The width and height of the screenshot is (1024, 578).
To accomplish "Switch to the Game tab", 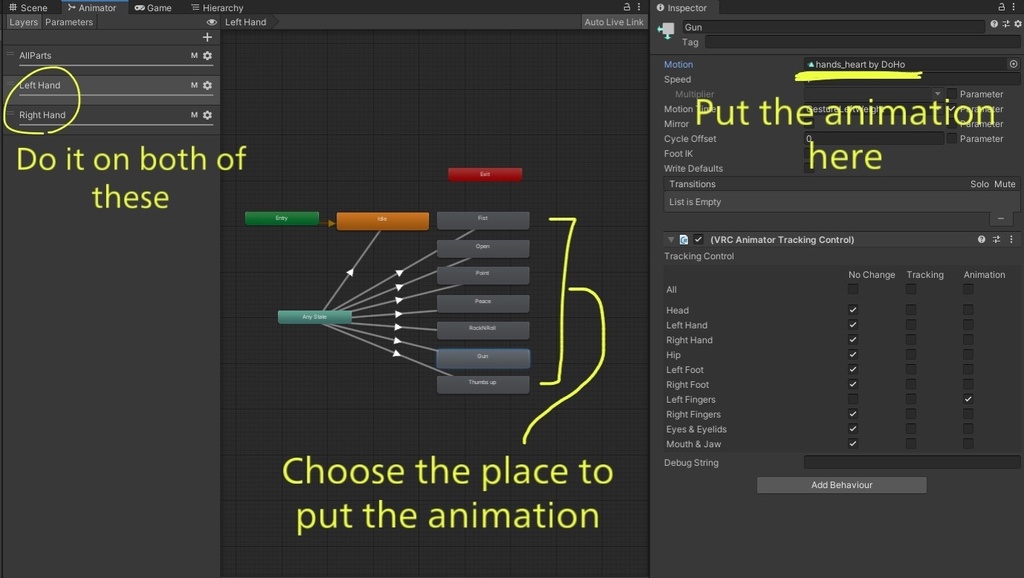I will point(153,8).
